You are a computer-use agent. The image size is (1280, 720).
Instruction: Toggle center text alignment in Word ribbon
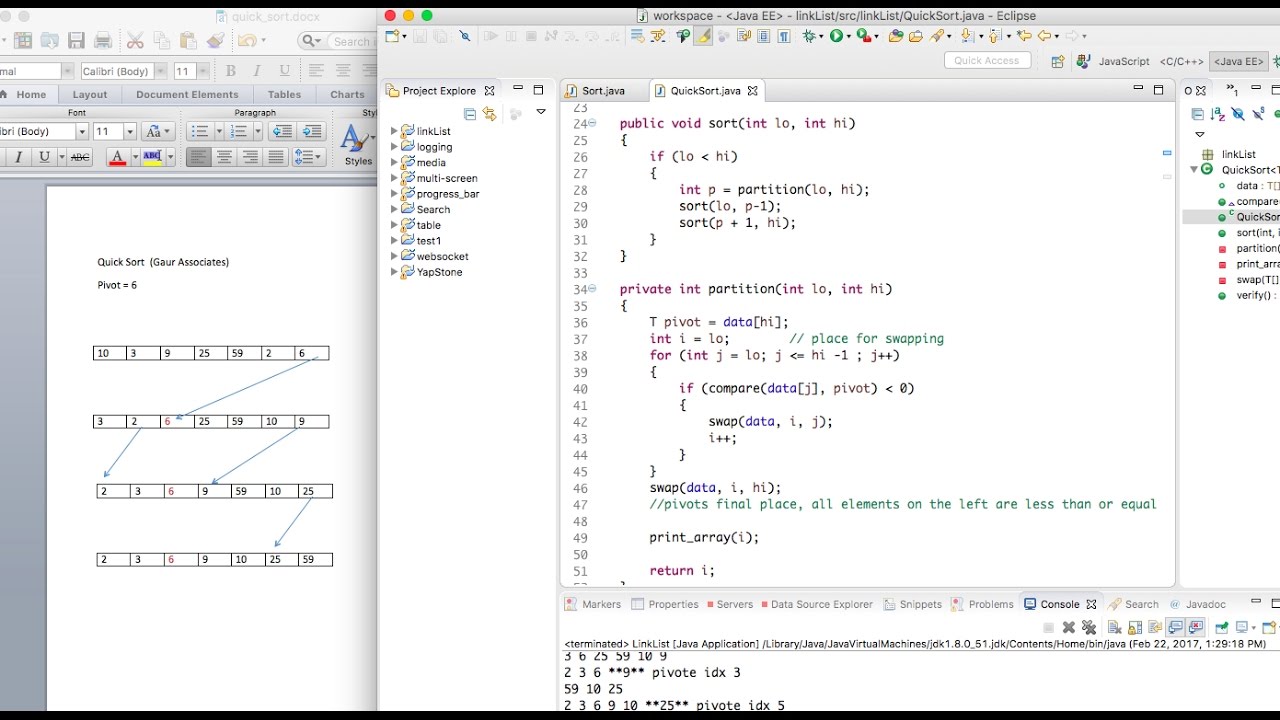pos(225,157)
